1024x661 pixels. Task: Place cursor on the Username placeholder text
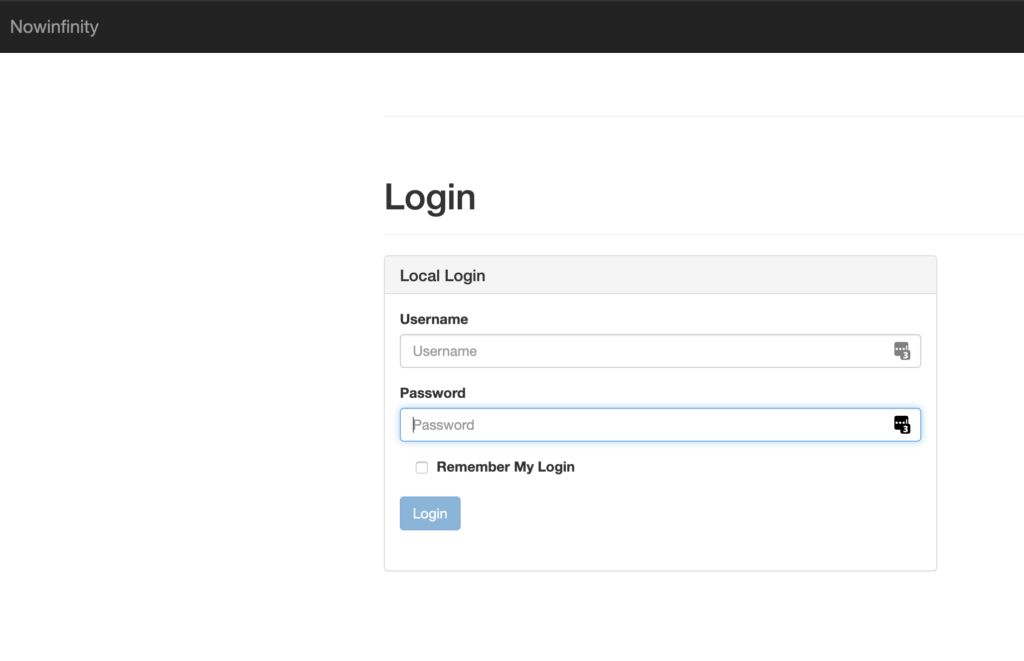coord(445,351)
